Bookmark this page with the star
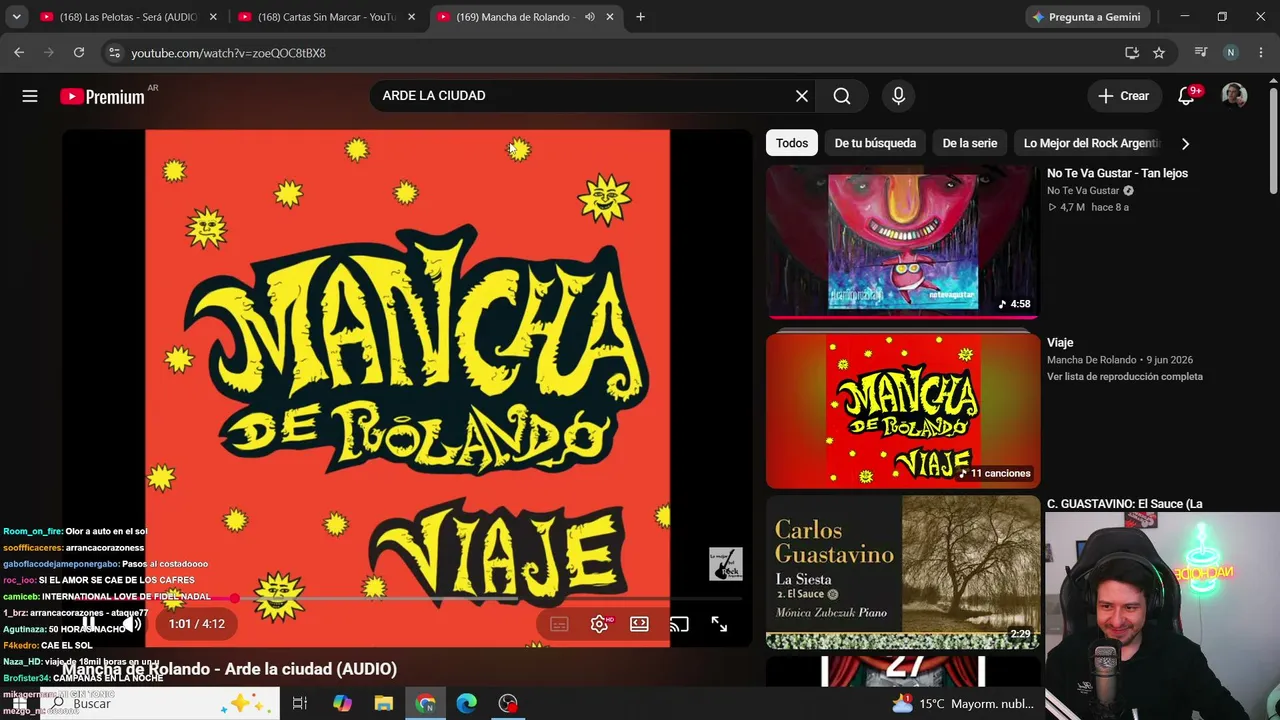The height and width of the screenshot is (720, 1280). point(1159,53)
